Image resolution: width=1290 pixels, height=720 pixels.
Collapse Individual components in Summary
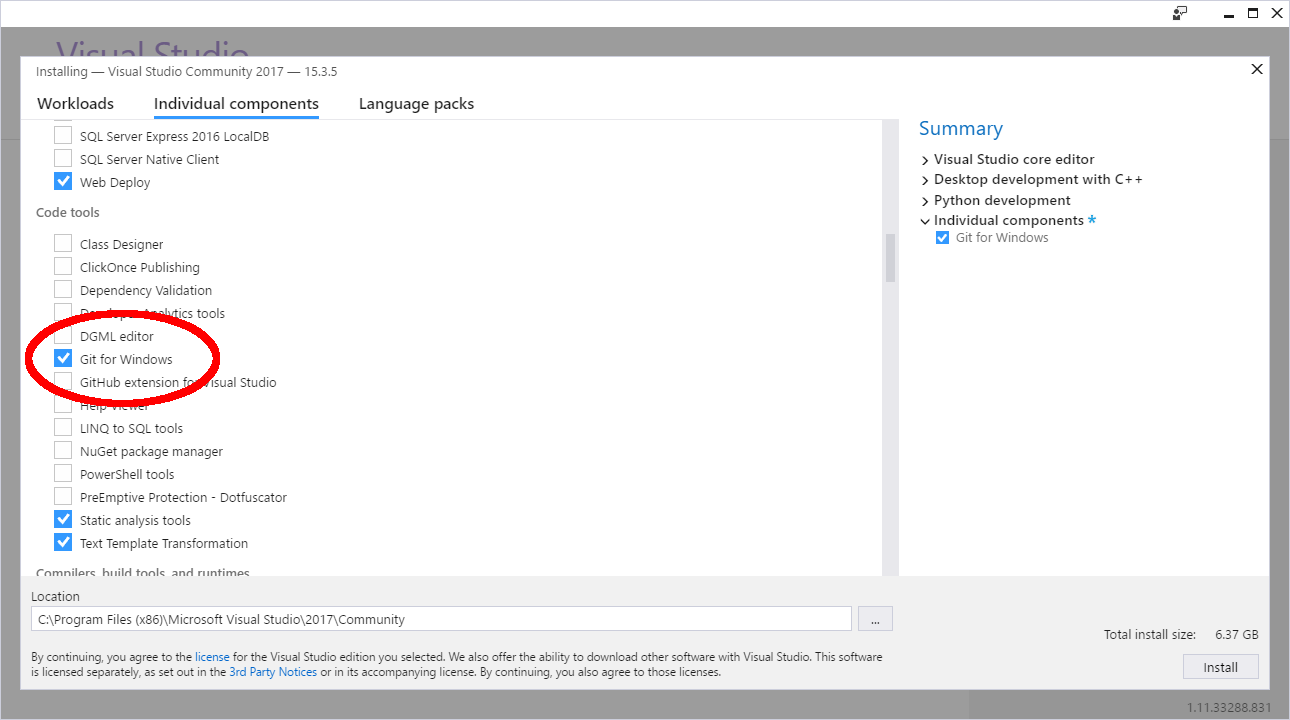click(925, 220)
